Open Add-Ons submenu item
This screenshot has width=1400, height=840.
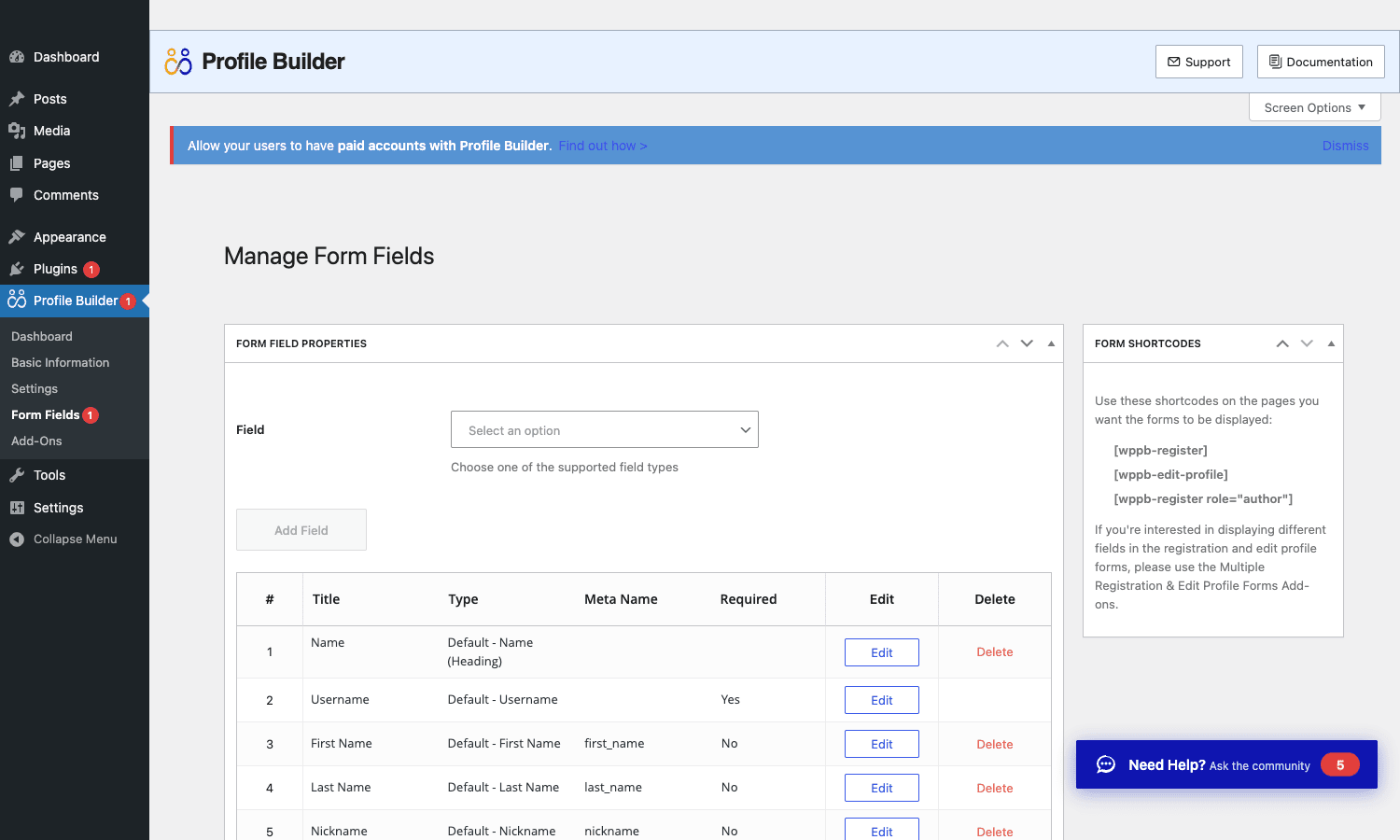coord(36,441)
